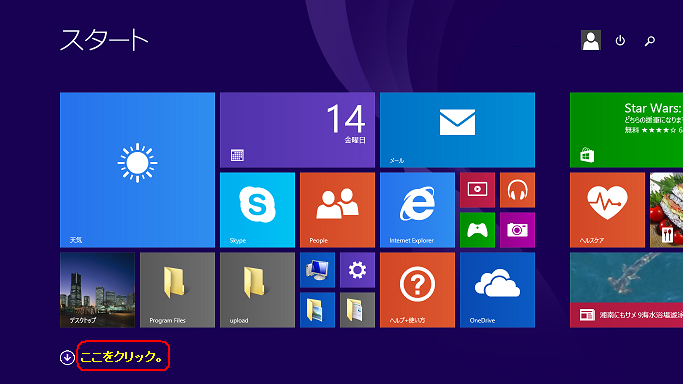This screenshot has width=683, height=384.
Task: Open the Program Files folder tile
Action: (x=177, y=290)
